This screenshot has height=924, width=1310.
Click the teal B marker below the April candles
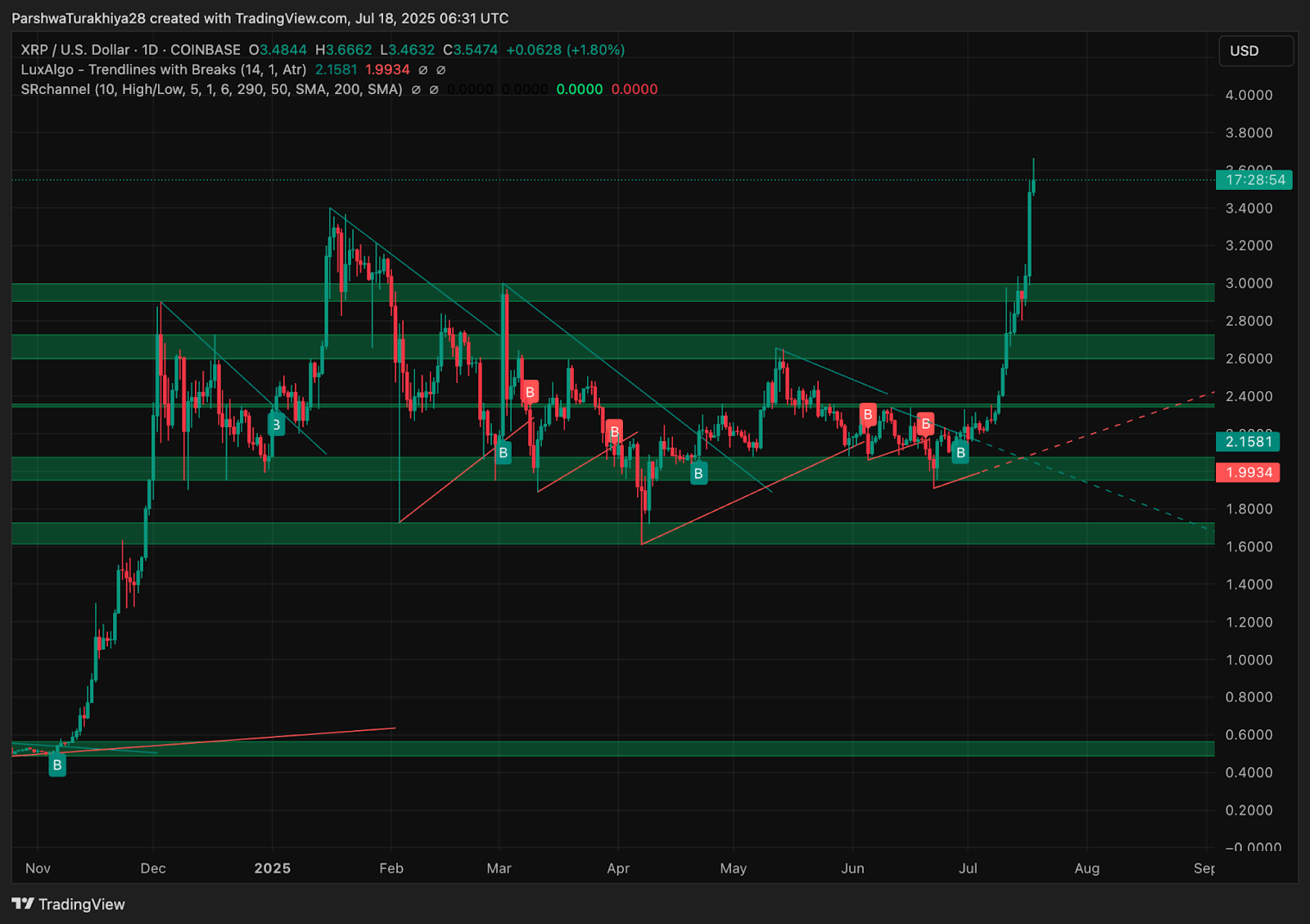[x=698, y=472]
